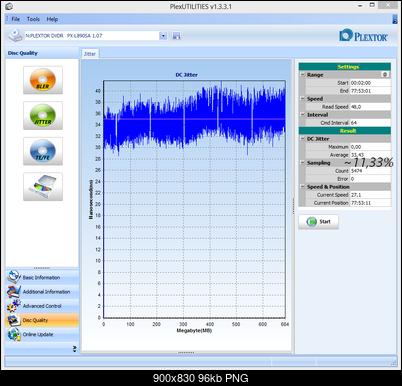Image resolution: width=402 pixels, height=386 pixels.
Task: Open Online Update section
Action: pyautogui.click(x=42, y=334)
